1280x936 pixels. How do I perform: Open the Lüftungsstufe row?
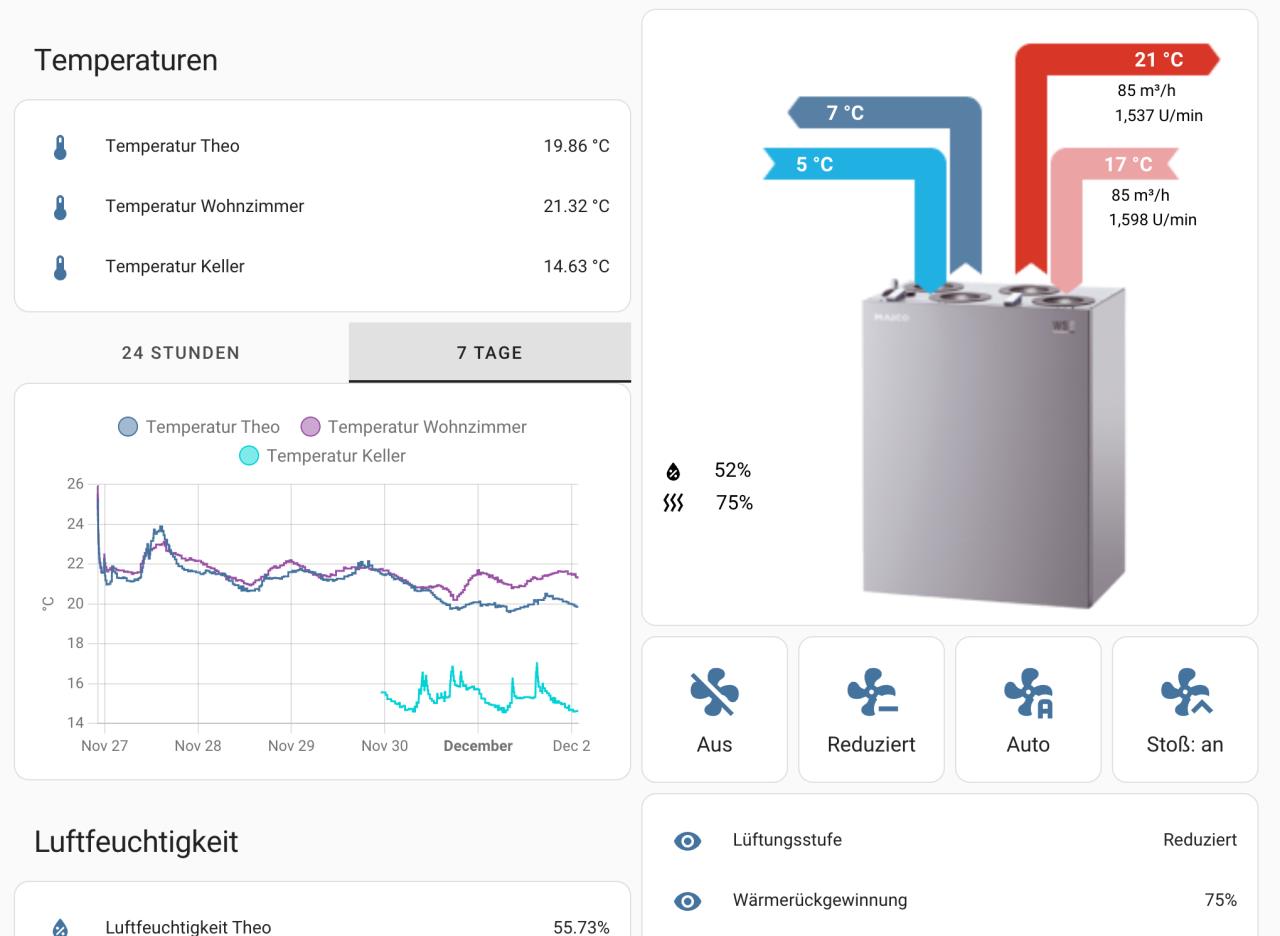click(950, 840)
